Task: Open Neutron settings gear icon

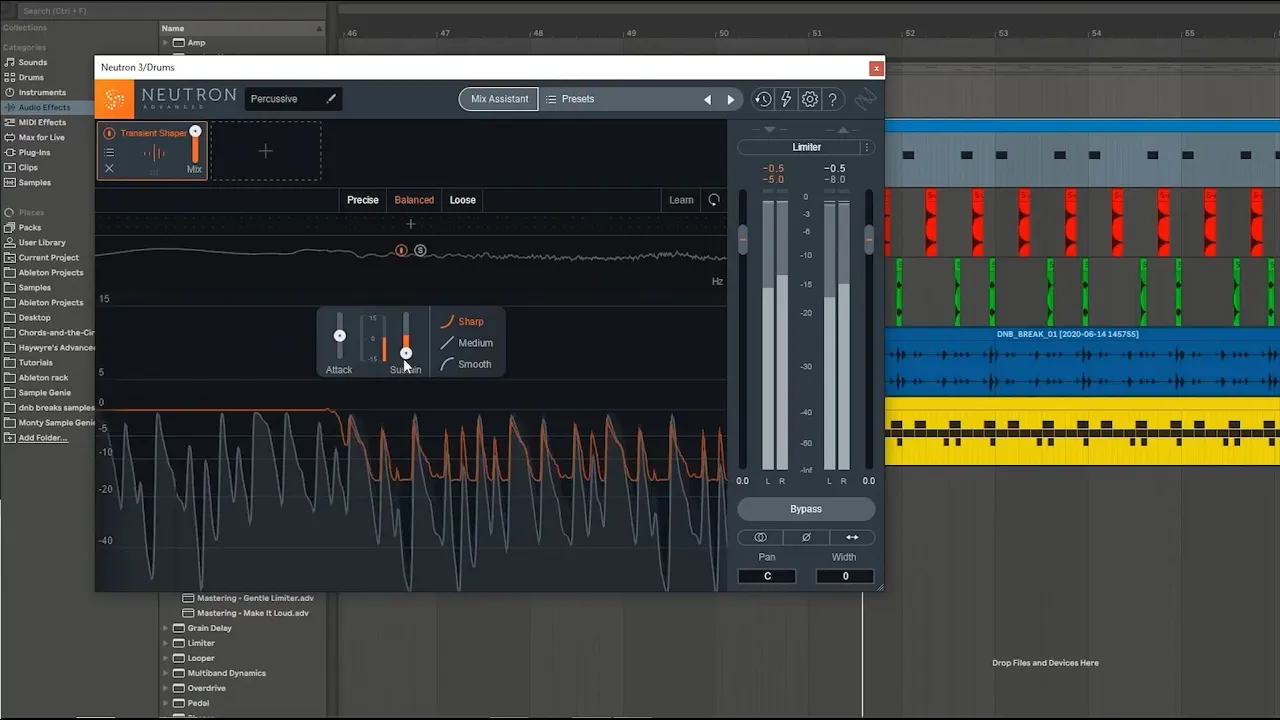Action: pos(810,99)
